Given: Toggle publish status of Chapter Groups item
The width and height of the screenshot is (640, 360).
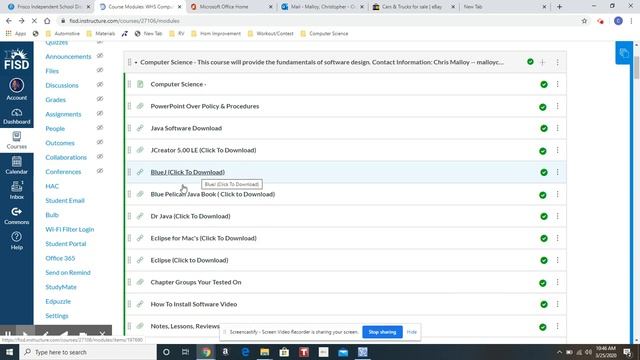Looking at the screenshot, I should pos(543,283).
